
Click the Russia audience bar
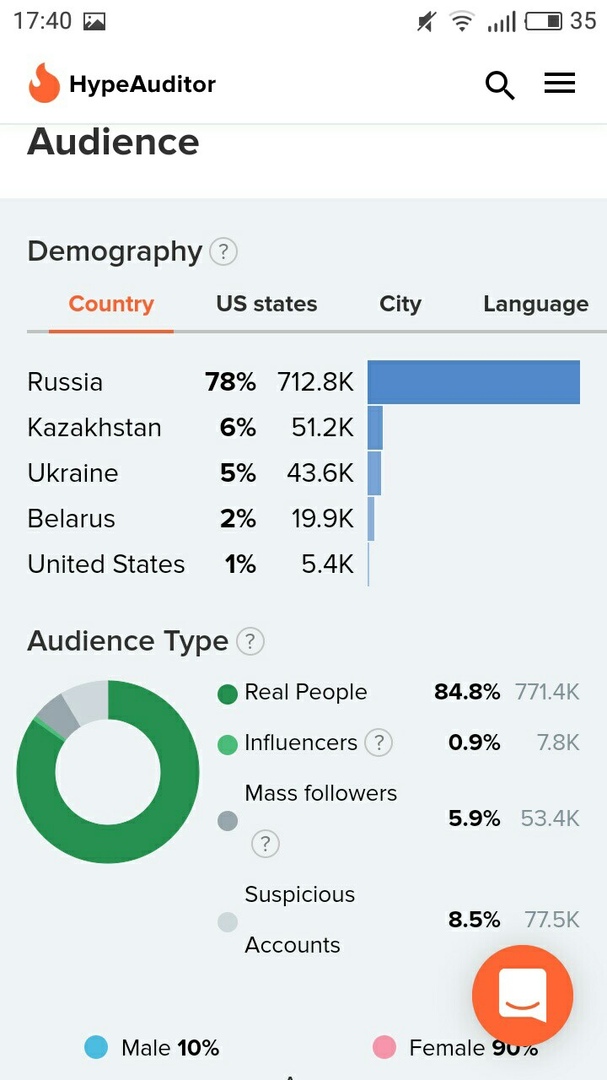(x=473, y=382)
